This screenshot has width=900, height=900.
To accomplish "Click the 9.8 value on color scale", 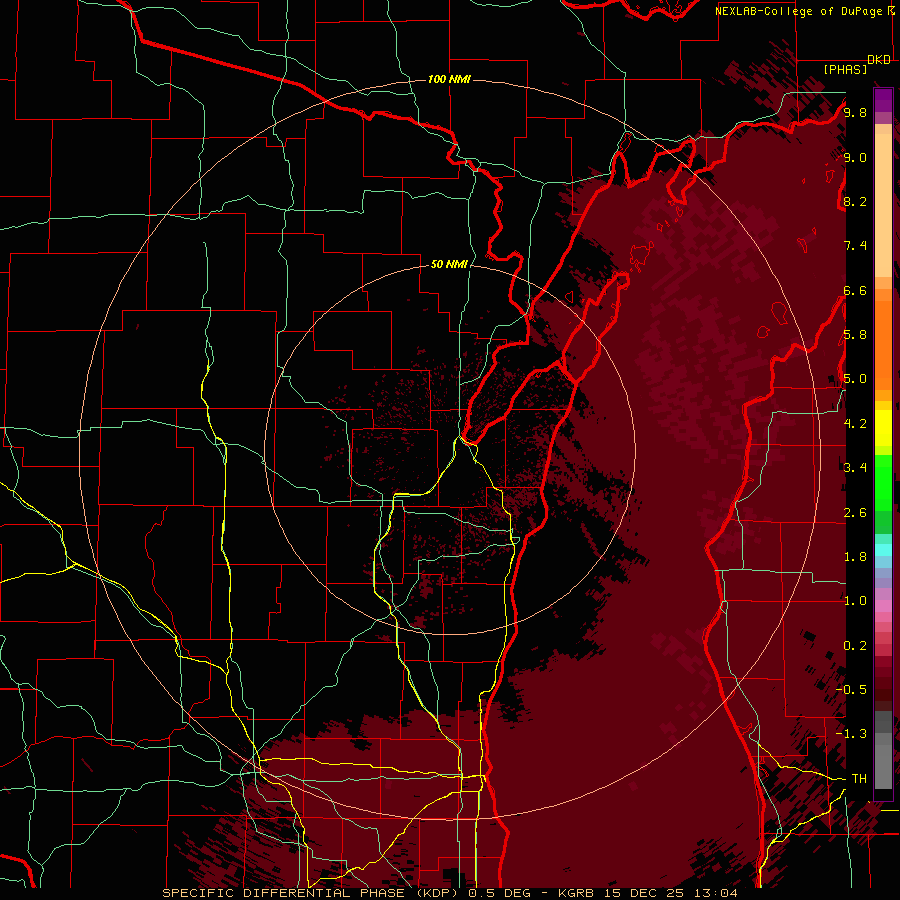I will coord(855,112).
